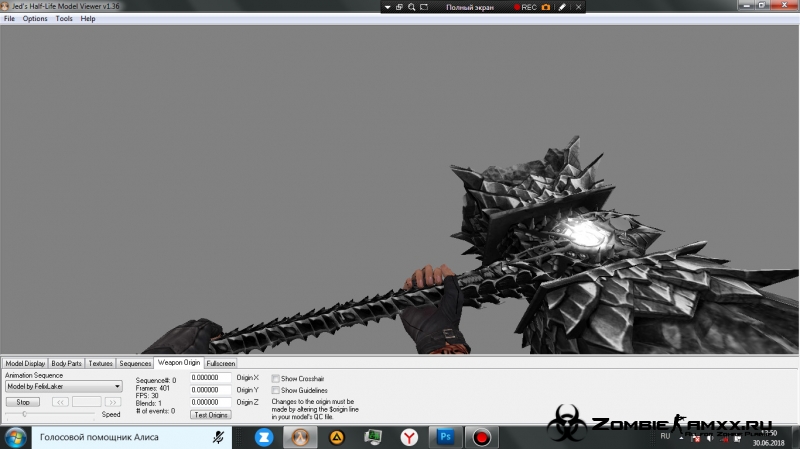Click the tray volume speaker icon
The image size is (800, 449).
[x=710, y=439]
